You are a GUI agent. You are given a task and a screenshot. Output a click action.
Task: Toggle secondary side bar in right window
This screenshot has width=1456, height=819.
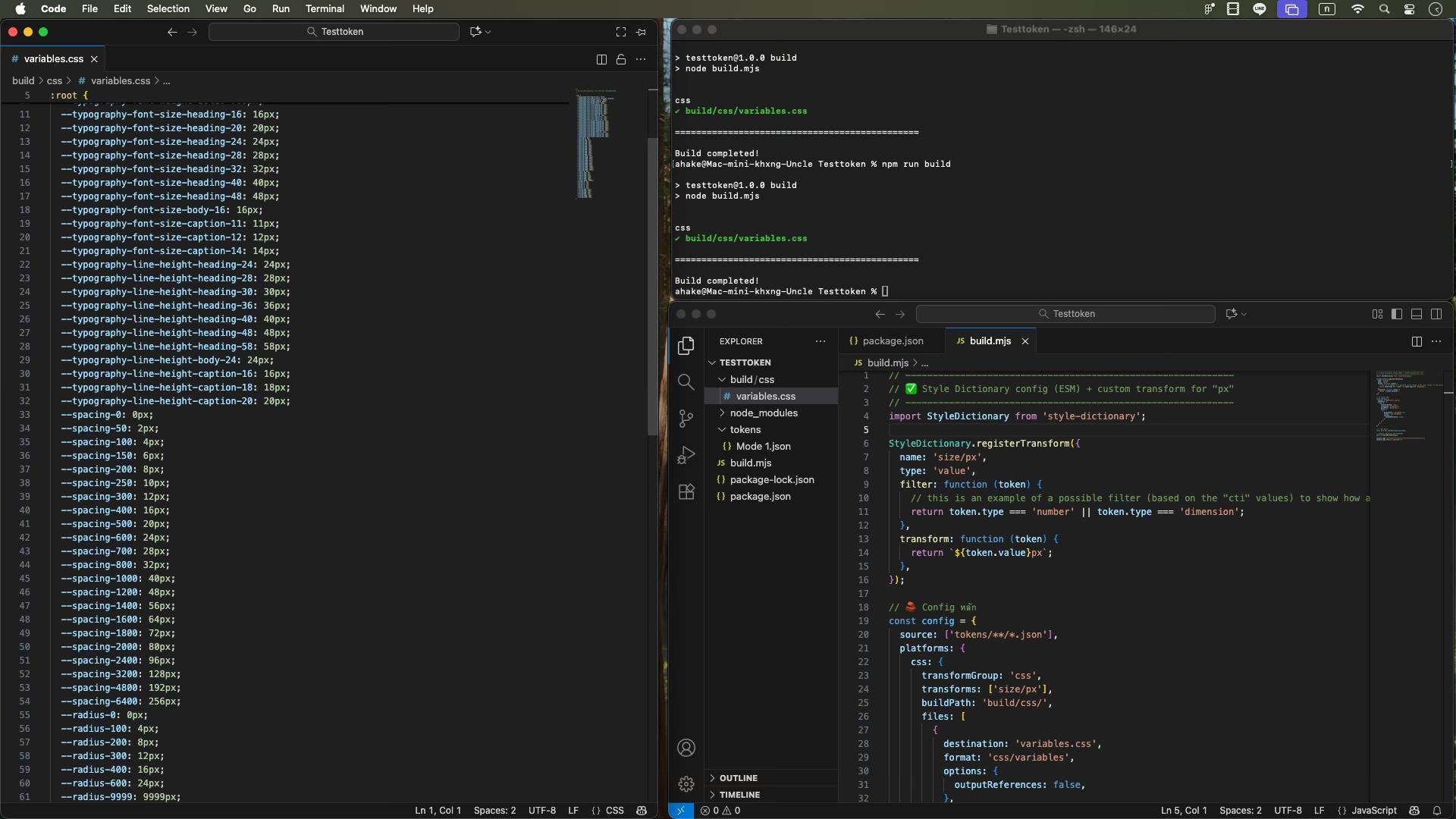(x=1436, y=314)
